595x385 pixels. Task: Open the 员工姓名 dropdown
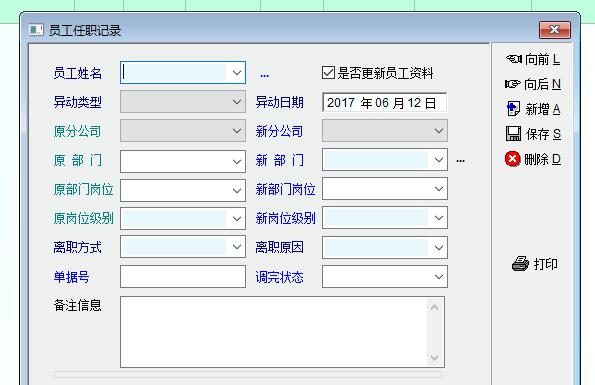[237, 72]
